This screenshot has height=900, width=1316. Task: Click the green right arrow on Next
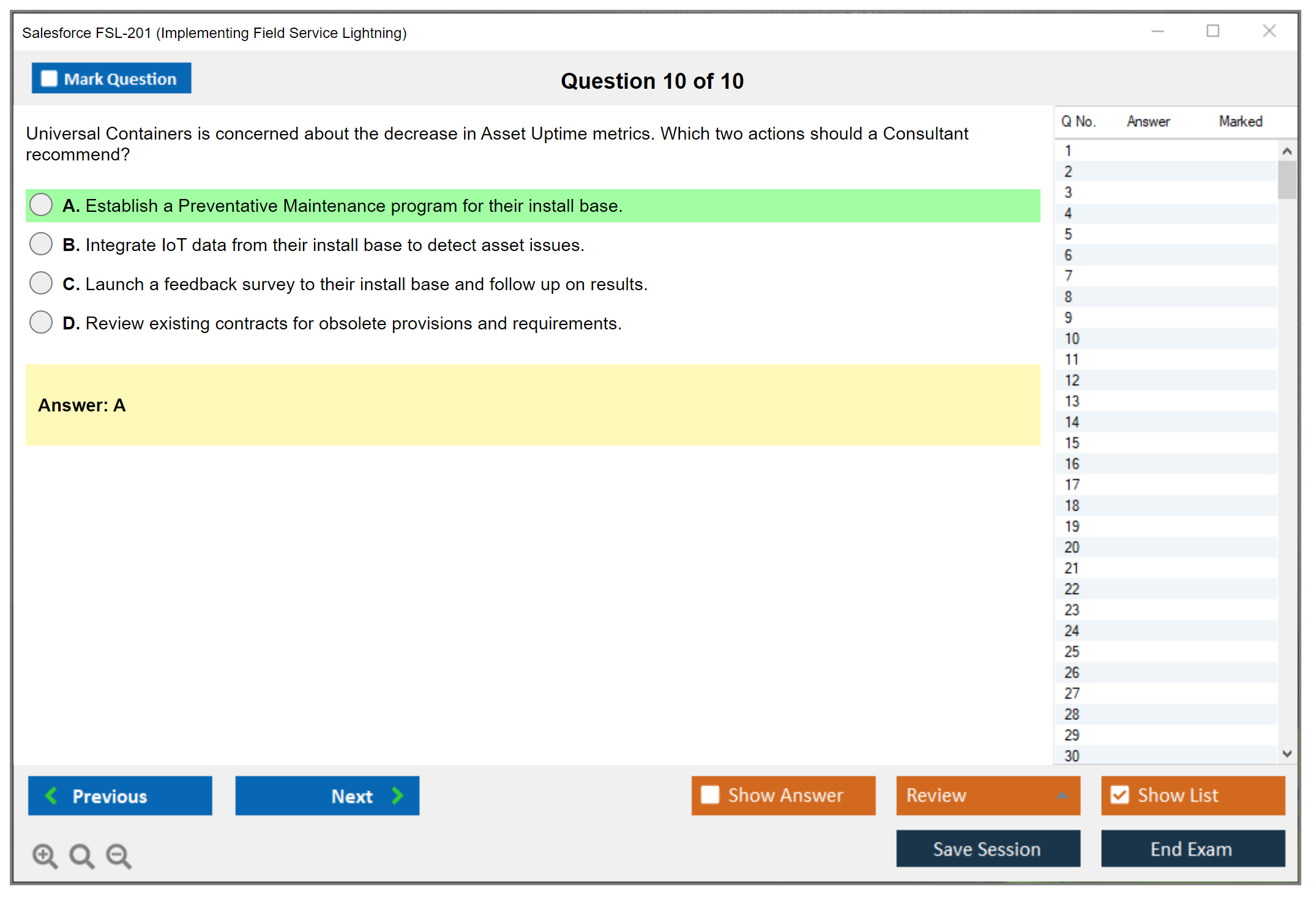pyautogui.click(x=397, y=795)
